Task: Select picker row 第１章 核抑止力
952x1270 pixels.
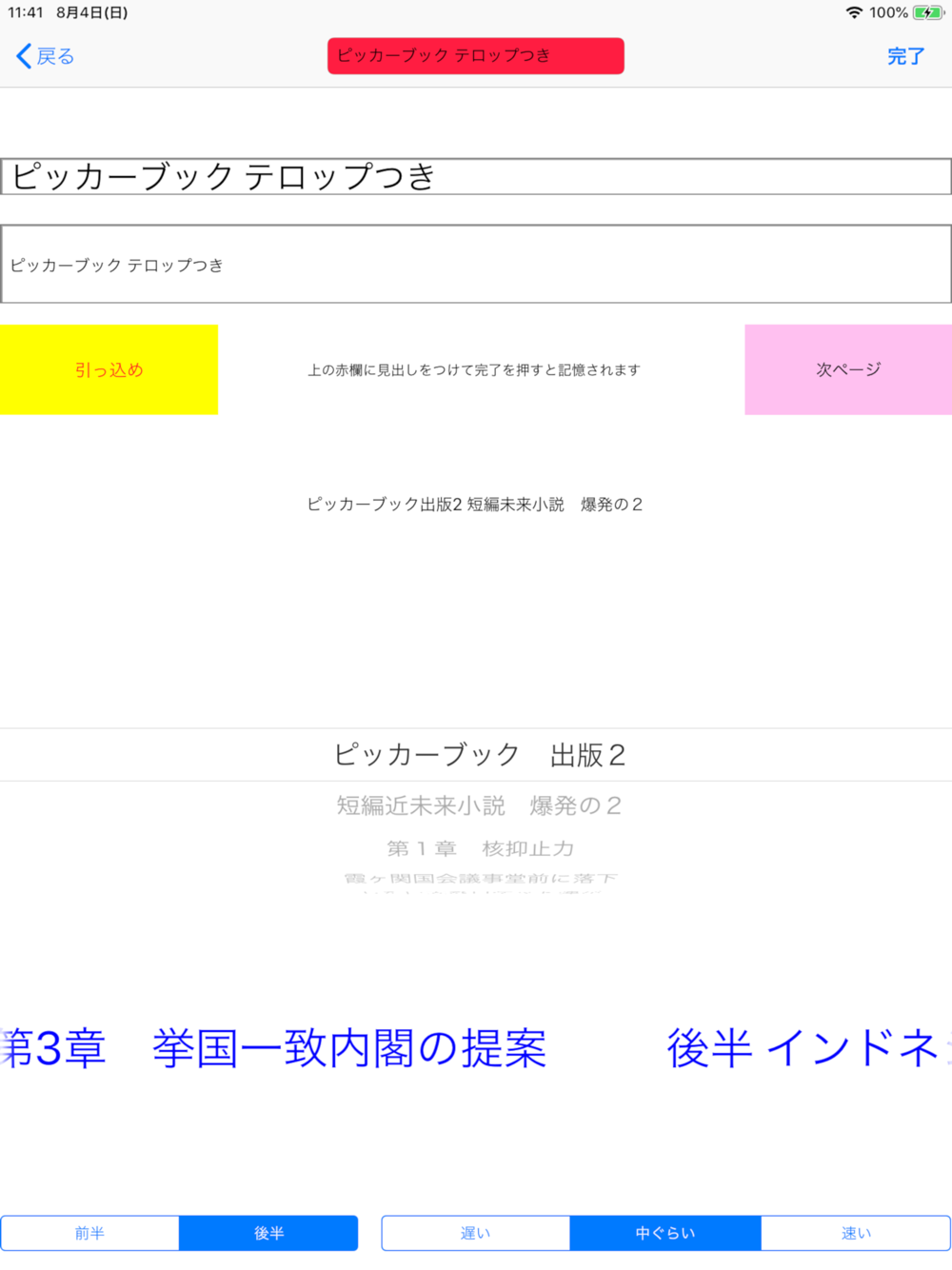Action: pos(480,848)
